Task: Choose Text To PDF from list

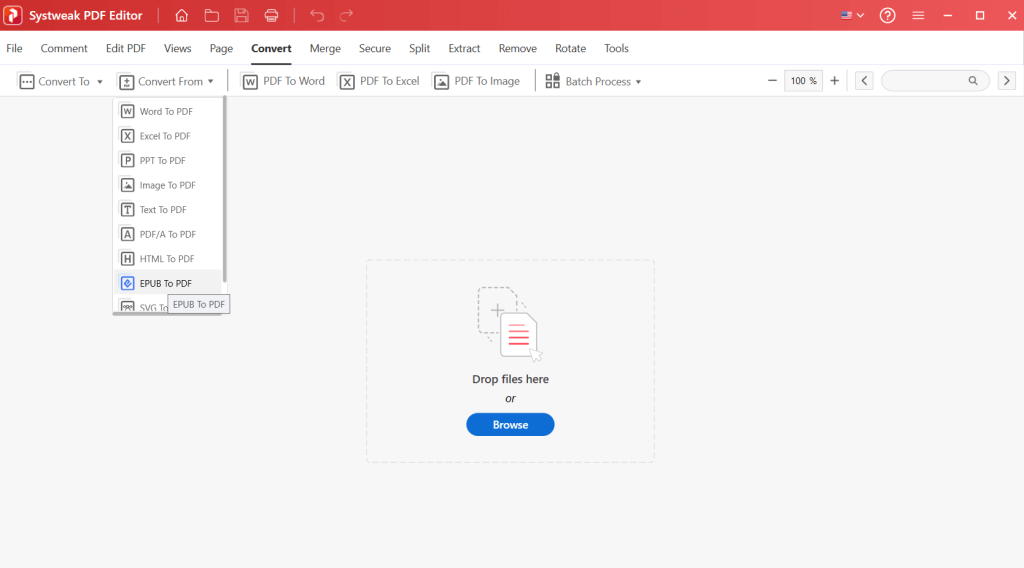Action: tap(168, 210)
